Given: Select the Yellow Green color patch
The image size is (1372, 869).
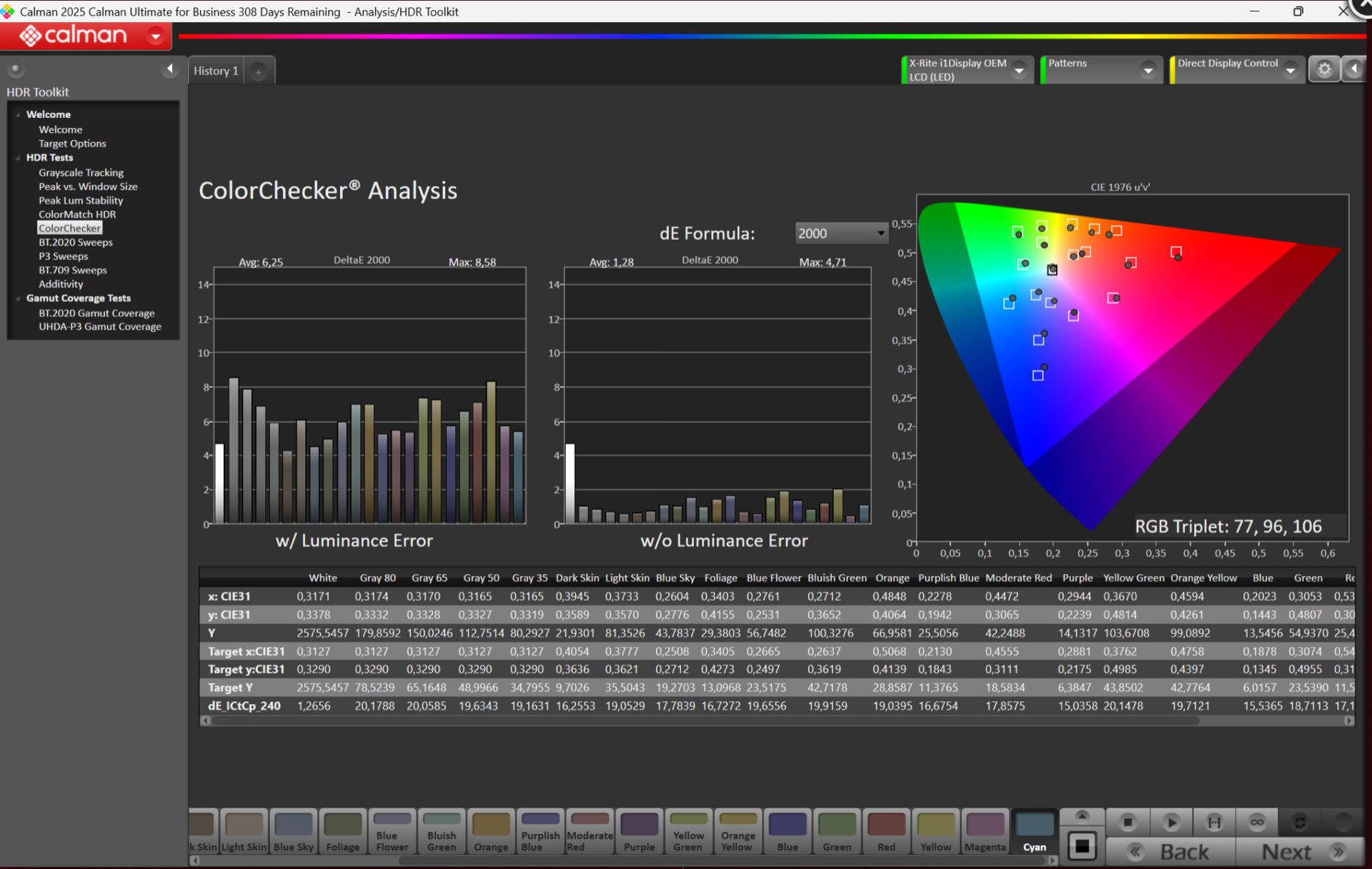Looking at the screenshot, I should 688,832.
